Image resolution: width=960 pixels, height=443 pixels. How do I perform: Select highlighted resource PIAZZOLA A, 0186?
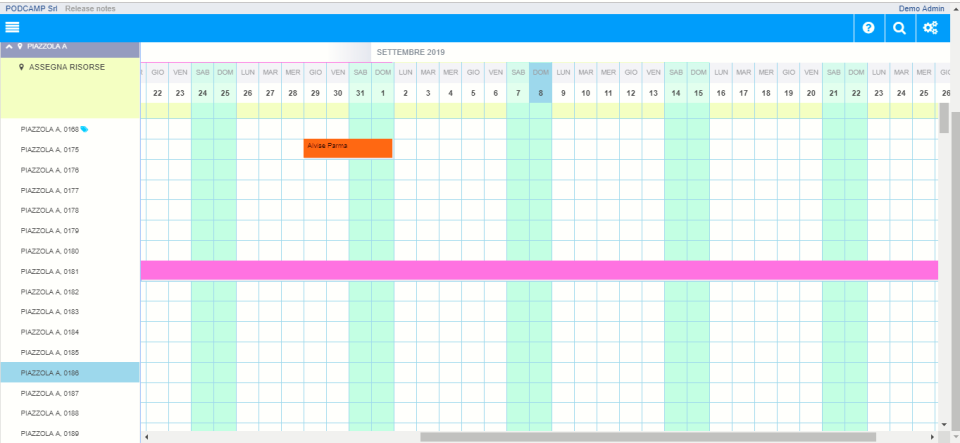(70, 372)
